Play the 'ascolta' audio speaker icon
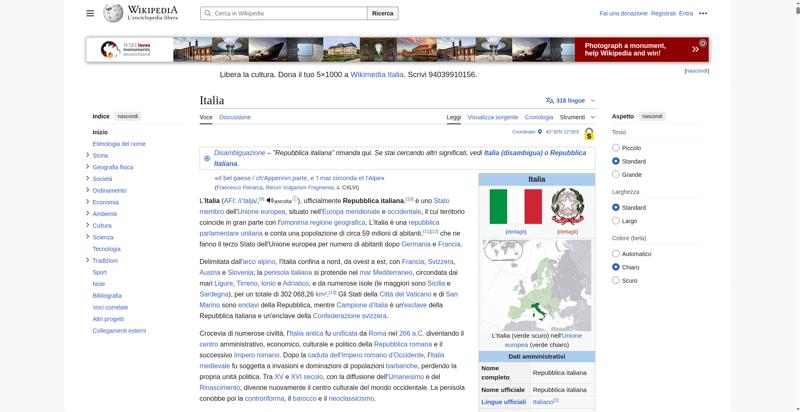 pyautogui.click(x=270, y=200)
